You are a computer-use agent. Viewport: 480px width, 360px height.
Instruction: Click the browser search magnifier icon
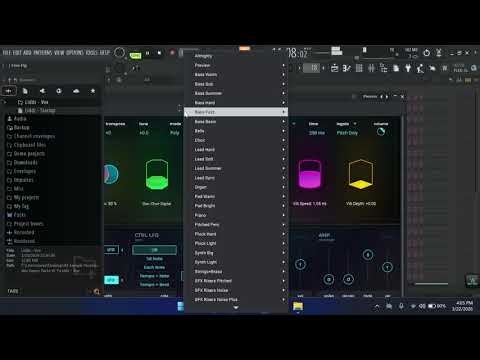click(97, 292)
